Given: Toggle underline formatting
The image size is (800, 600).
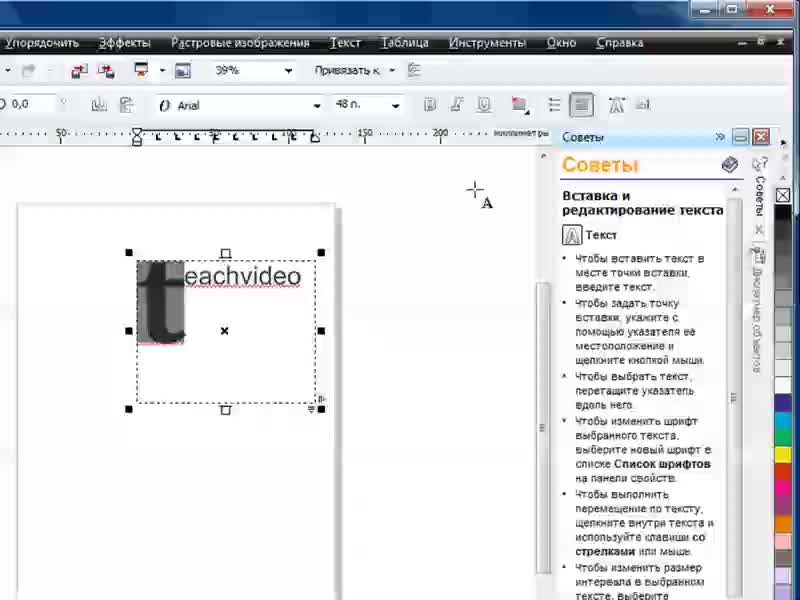Looking at the screenshot, I should pos(484,105).
